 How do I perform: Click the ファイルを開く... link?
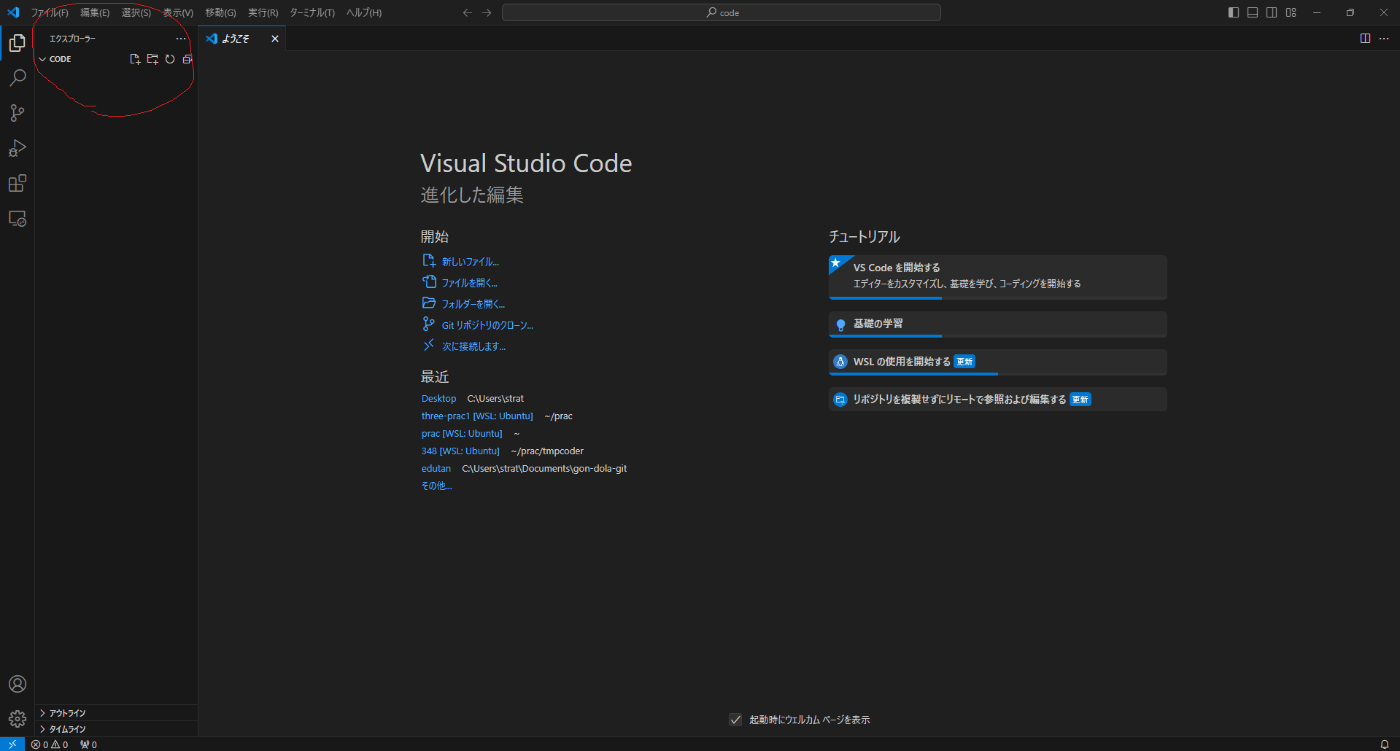click(x=469, y=283)
